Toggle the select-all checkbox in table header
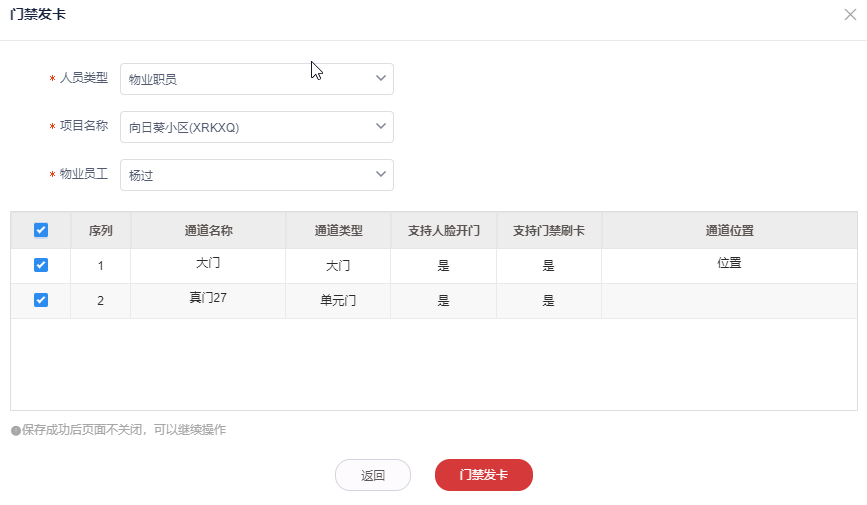The width and height of the screenshot is (867, 505). (x=41, y=230)
